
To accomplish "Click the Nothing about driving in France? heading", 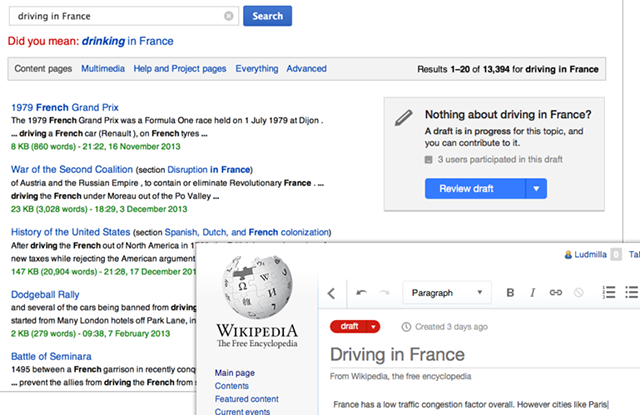I will click(508, 115).
